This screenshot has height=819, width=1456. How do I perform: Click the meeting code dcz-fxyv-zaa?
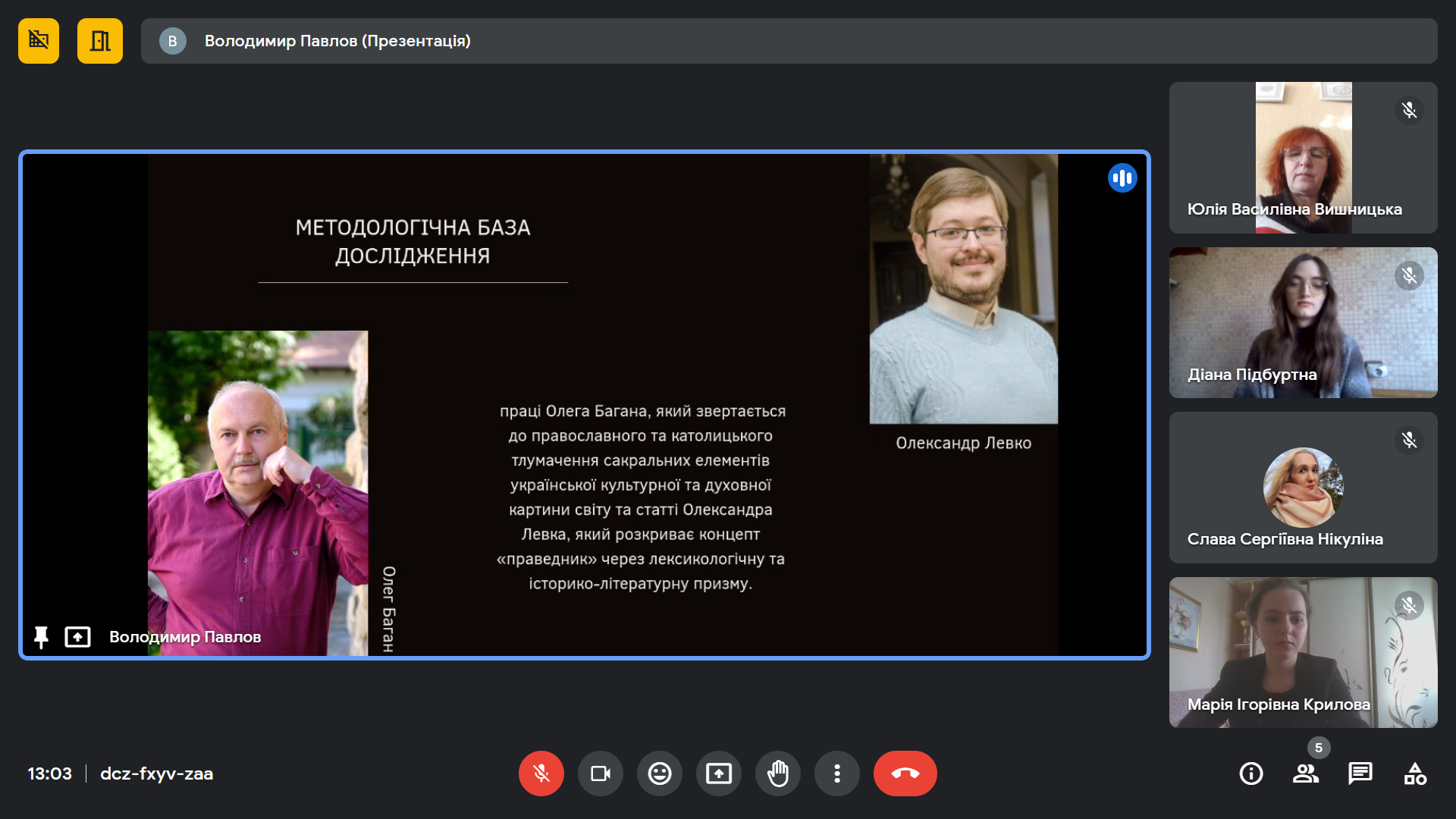pyautogui.click(x=156, y=773)
